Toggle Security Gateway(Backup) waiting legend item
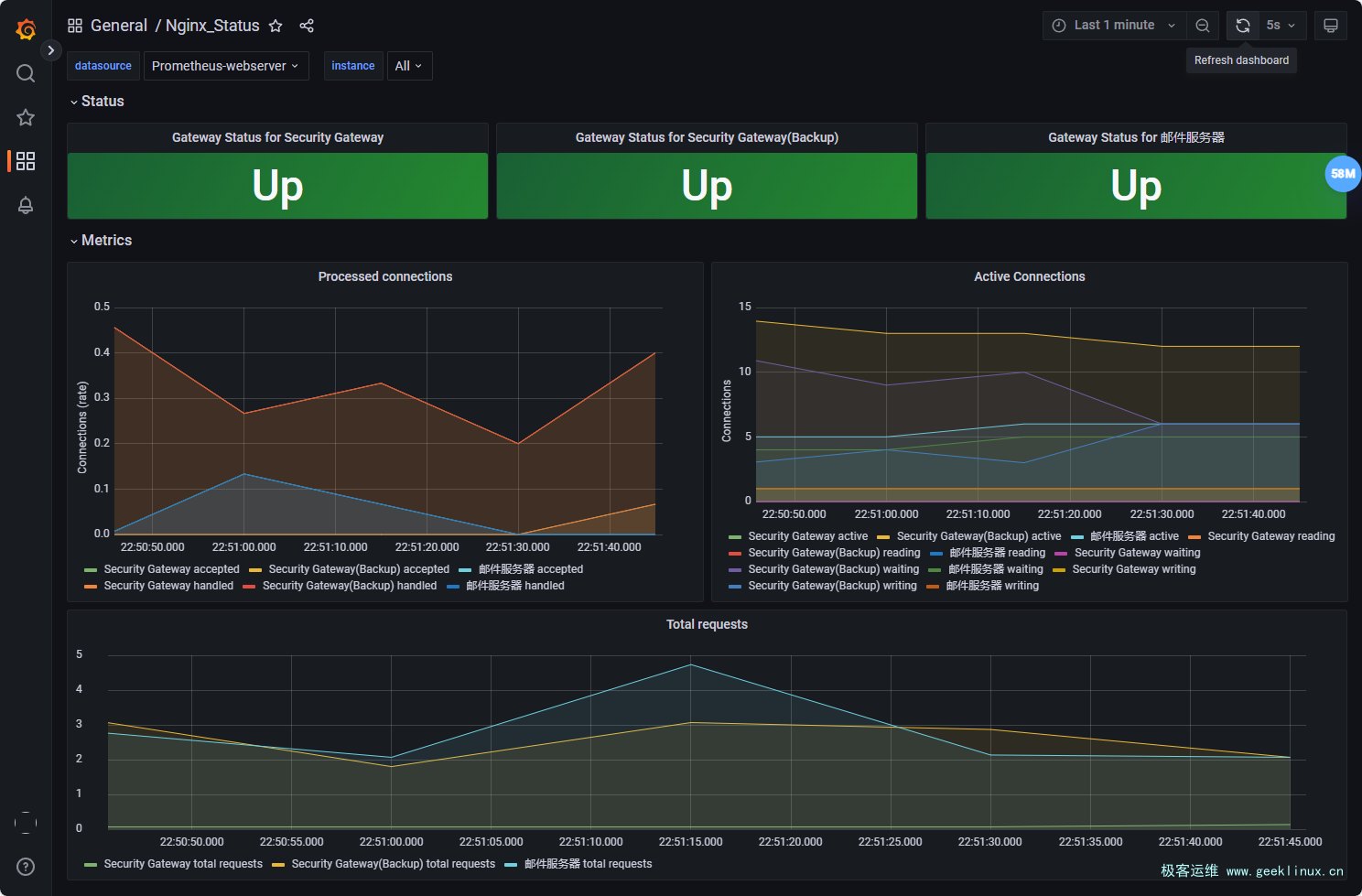Image resolution: width=1362 pixels, height=896 pixels. tap(833, 569)
